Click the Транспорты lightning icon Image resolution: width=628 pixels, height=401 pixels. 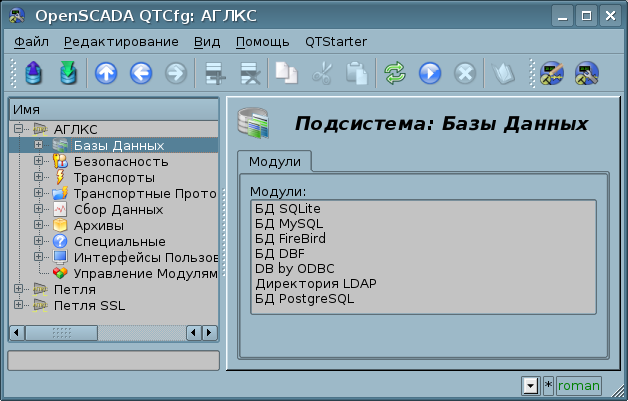coord(60,177)
